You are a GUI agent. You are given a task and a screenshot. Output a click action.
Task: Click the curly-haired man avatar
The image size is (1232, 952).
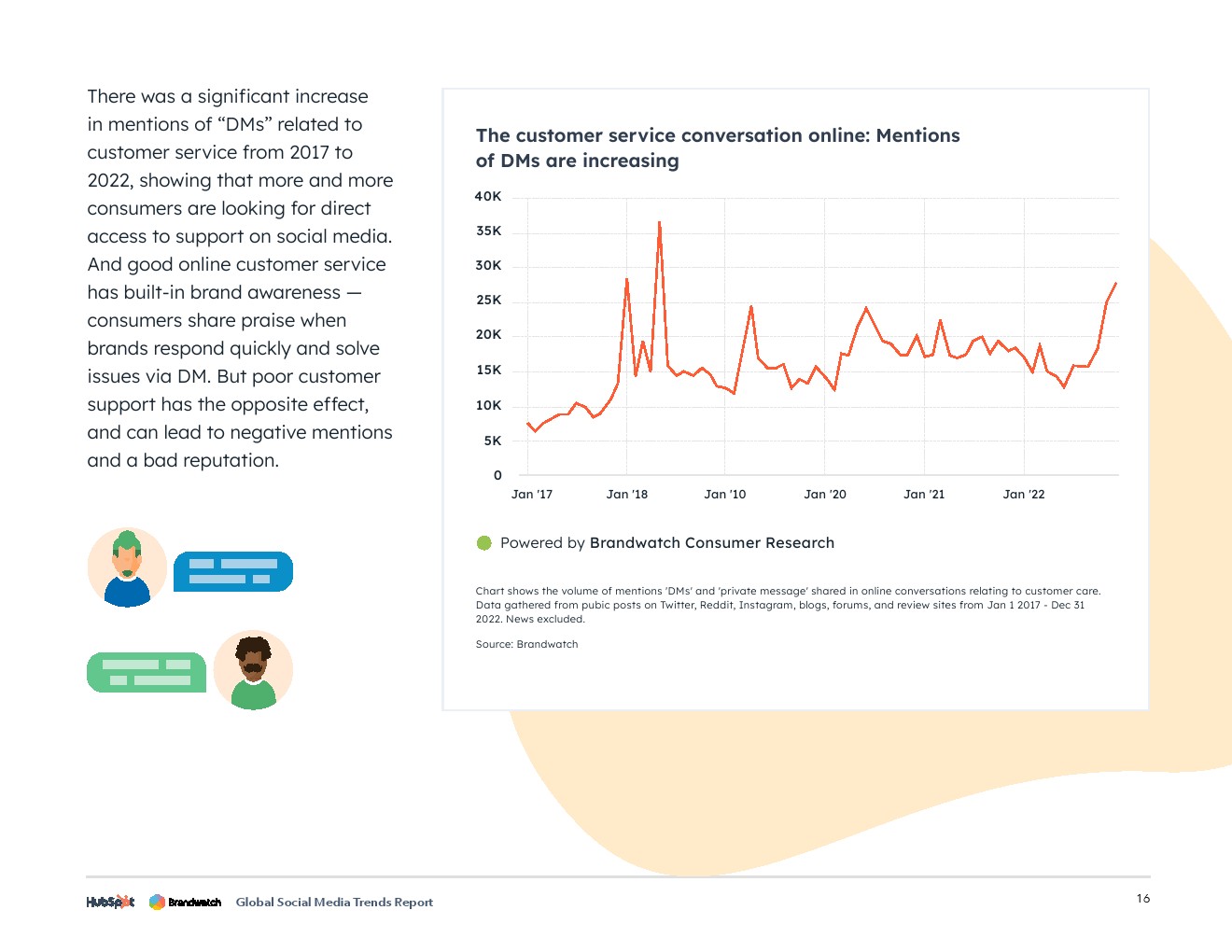pyautogui.click(x=253, y=670)
